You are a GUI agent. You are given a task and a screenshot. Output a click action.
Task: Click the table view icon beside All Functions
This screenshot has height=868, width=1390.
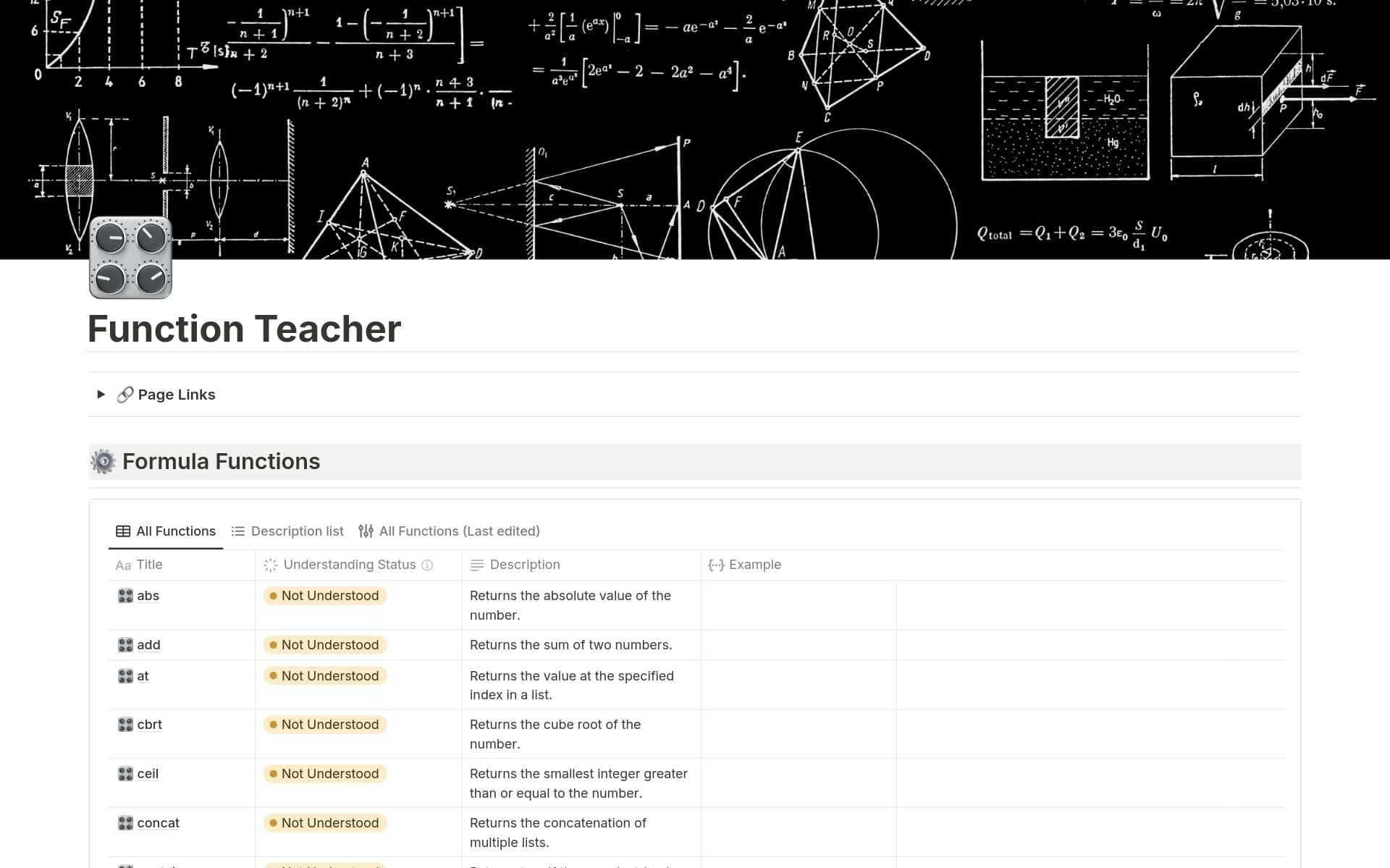pyautogui.click(x=122, y=531)
